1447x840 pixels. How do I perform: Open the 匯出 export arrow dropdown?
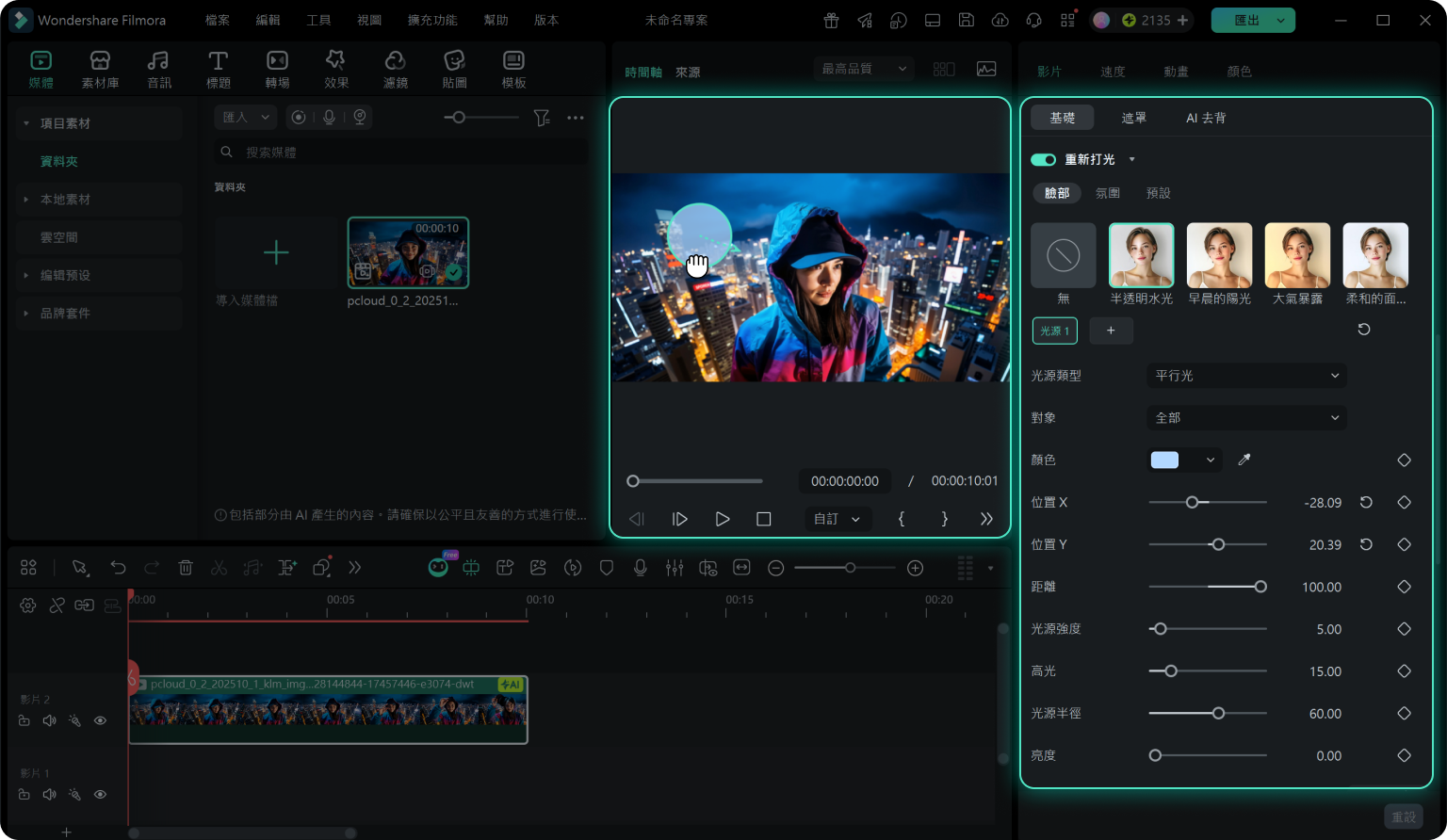click(x=1280, y=20)
